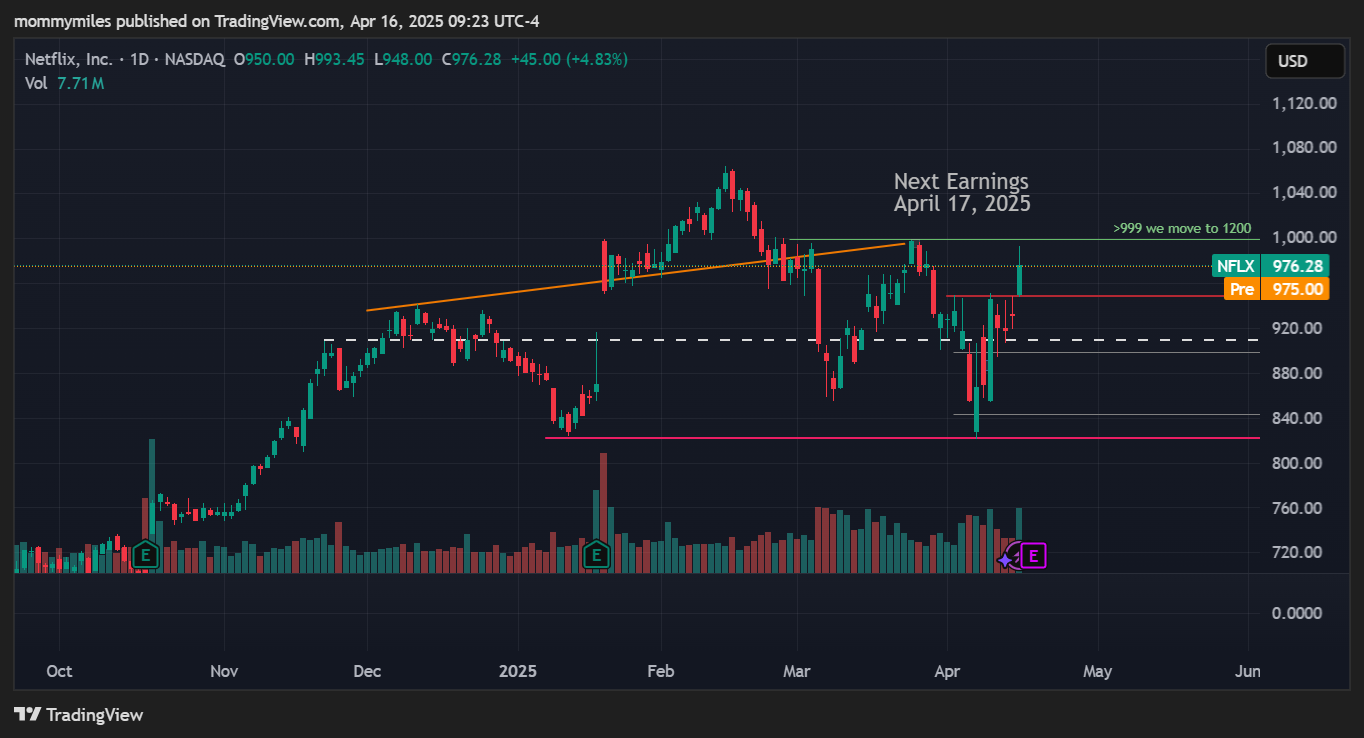Image resolution: width=1364 pixels, height=738 pixels.
Task: Open the green October earnings E marker
Action: [146, 554]
